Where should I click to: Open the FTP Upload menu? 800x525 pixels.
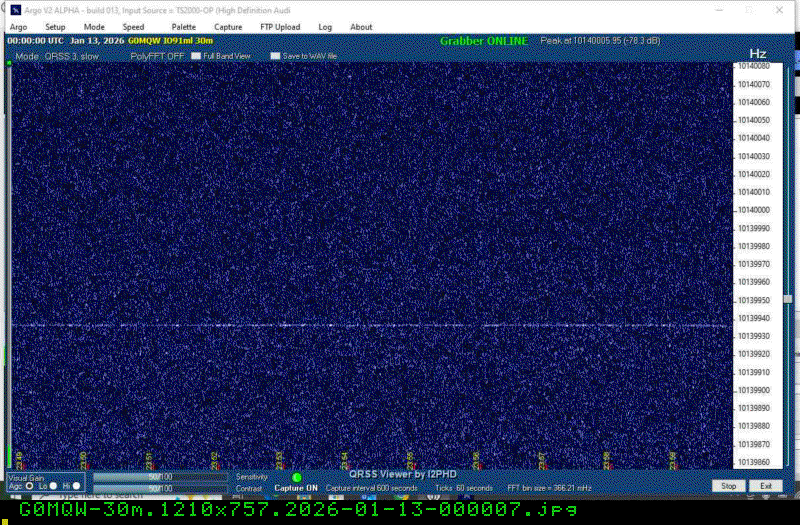[x=279, y=27]
